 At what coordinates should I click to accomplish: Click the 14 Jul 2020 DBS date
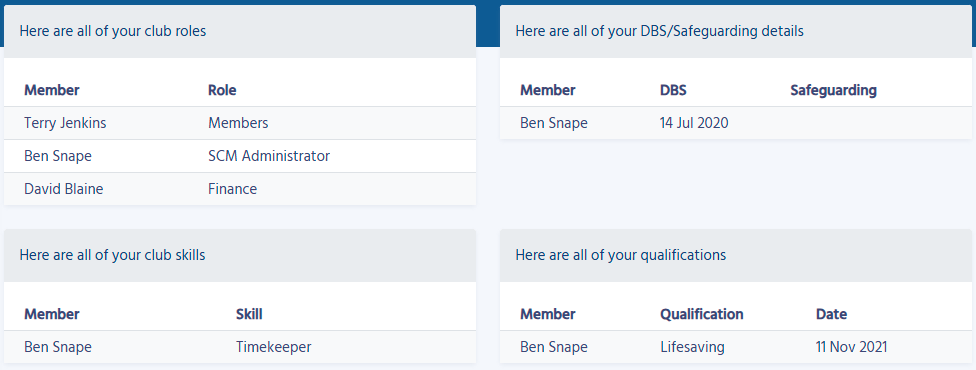pos(694,123)
